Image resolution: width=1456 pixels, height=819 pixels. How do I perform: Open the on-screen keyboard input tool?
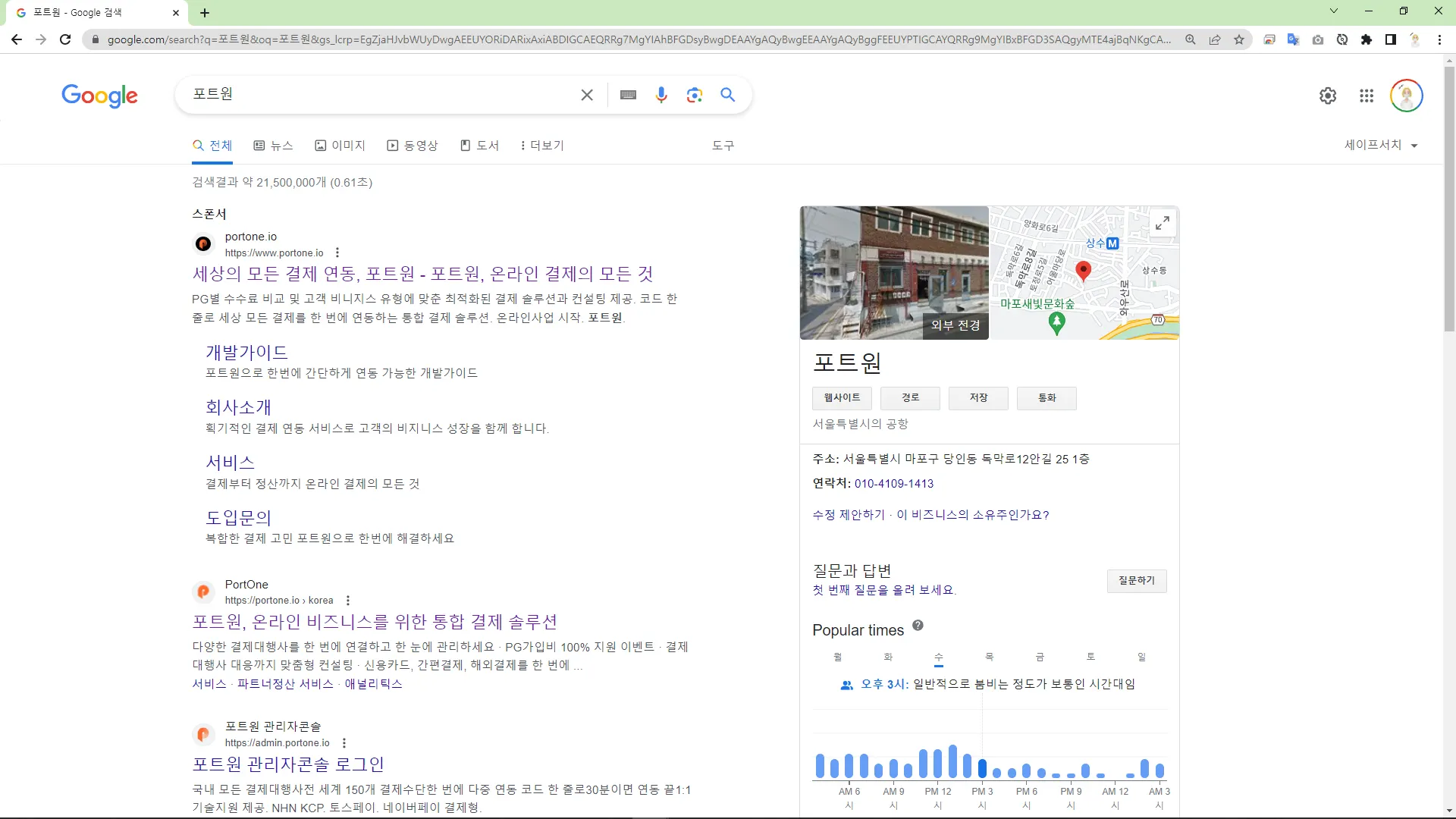pos(628,95)
